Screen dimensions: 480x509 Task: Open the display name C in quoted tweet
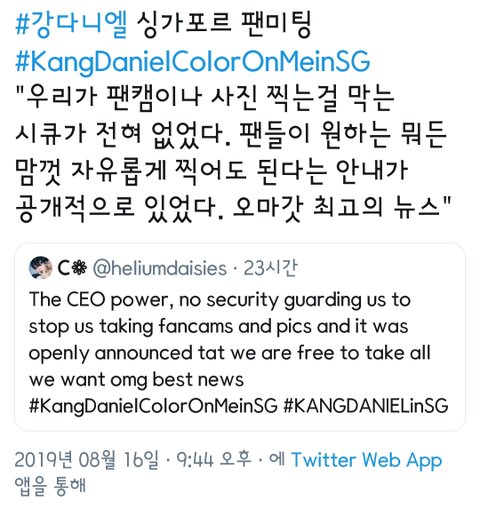coord(63,268)
